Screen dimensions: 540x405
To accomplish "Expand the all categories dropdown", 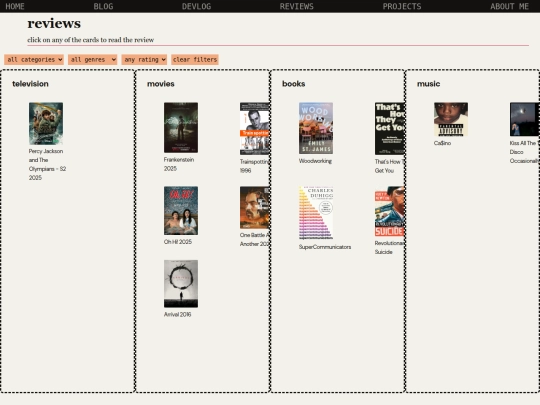I will [34, 60].
